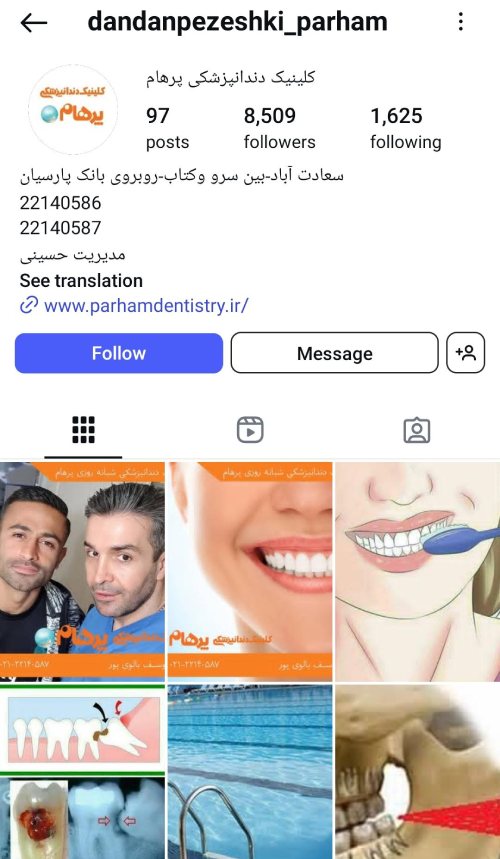Screen dimensions: 500x859
Task: Open the tagged photos tab
Action: click(x=417, y=430)
